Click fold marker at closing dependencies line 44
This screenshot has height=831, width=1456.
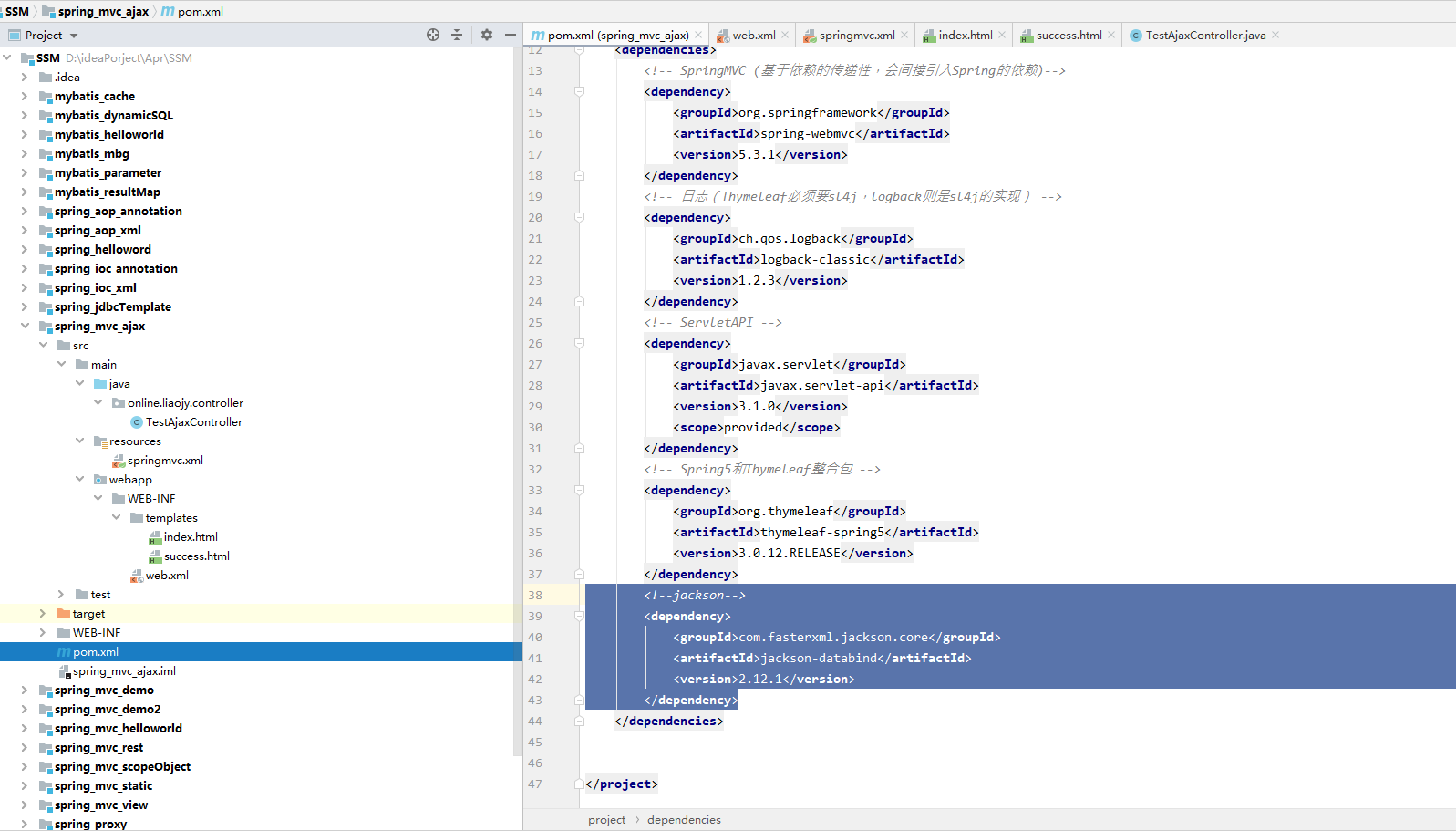pyautogui.click(x=579, y=721)
